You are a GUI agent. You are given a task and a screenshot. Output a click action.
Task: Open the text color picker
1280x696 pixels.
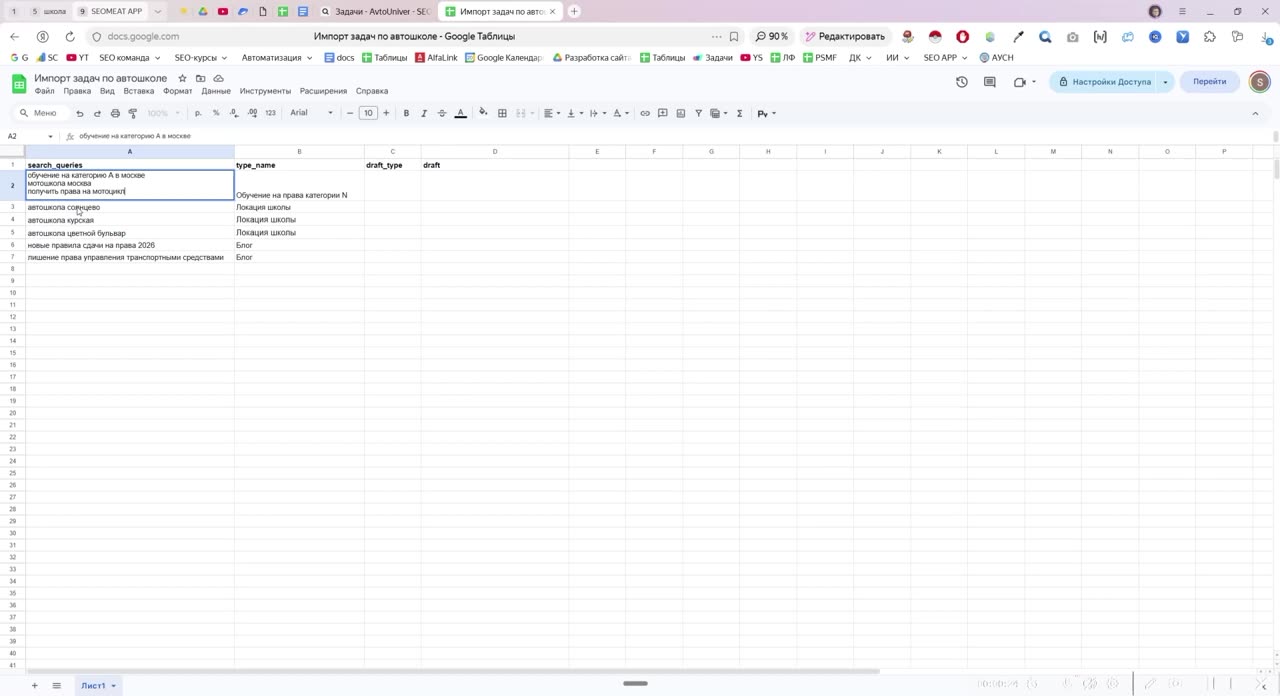(x=460, y=113)
